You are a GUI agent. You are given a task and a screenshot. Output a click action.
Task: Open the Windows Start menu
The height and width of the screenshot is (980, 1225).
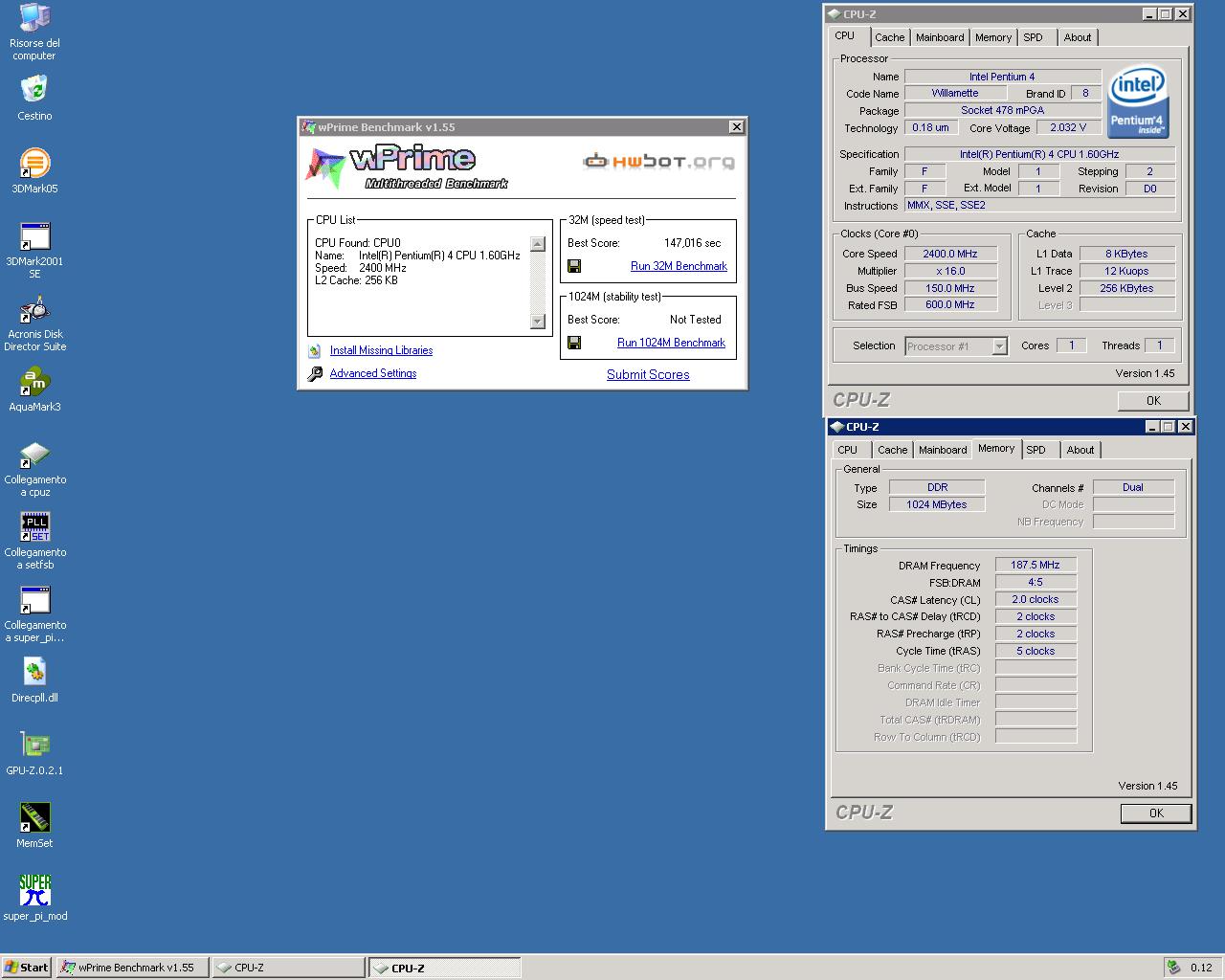click(27, 968)
